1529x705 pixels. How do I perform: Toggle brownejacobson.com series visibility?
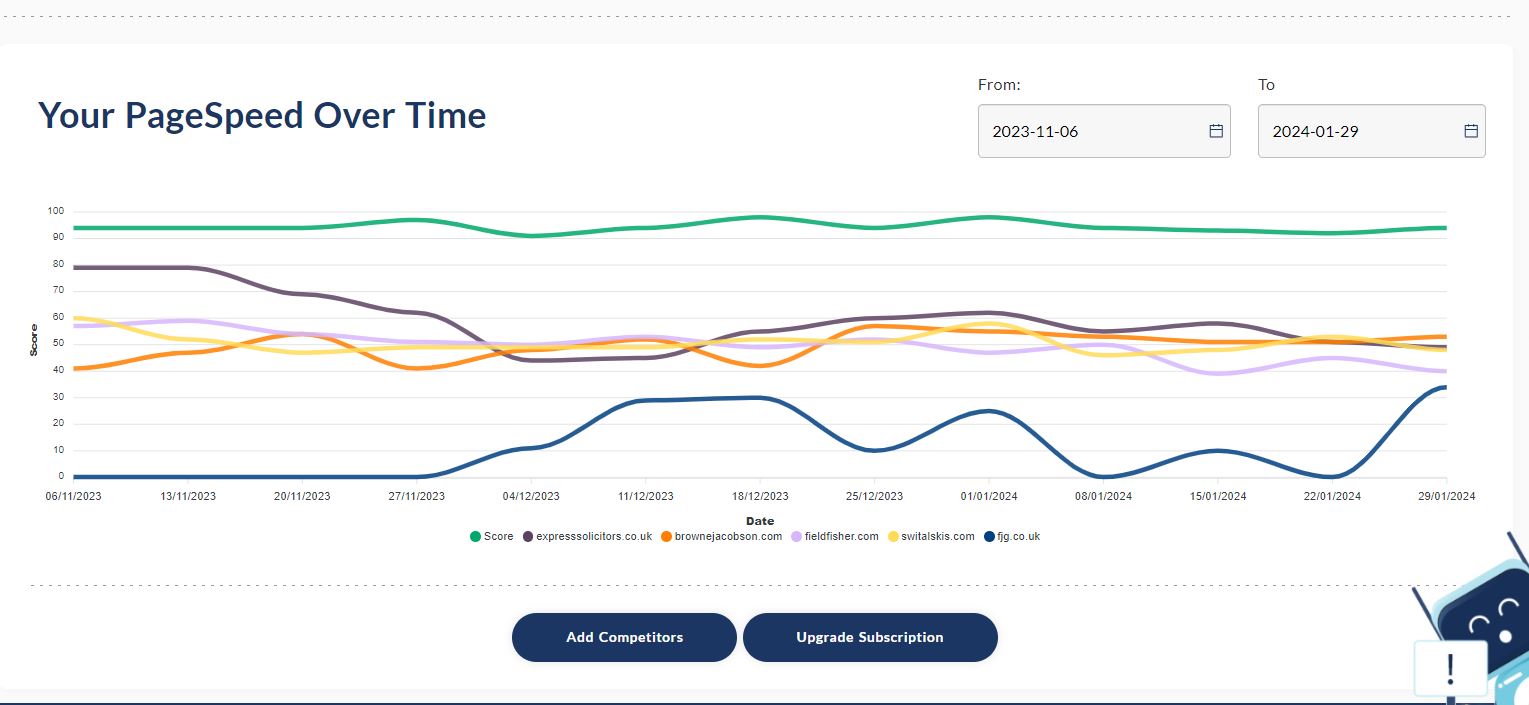(720, 537)
